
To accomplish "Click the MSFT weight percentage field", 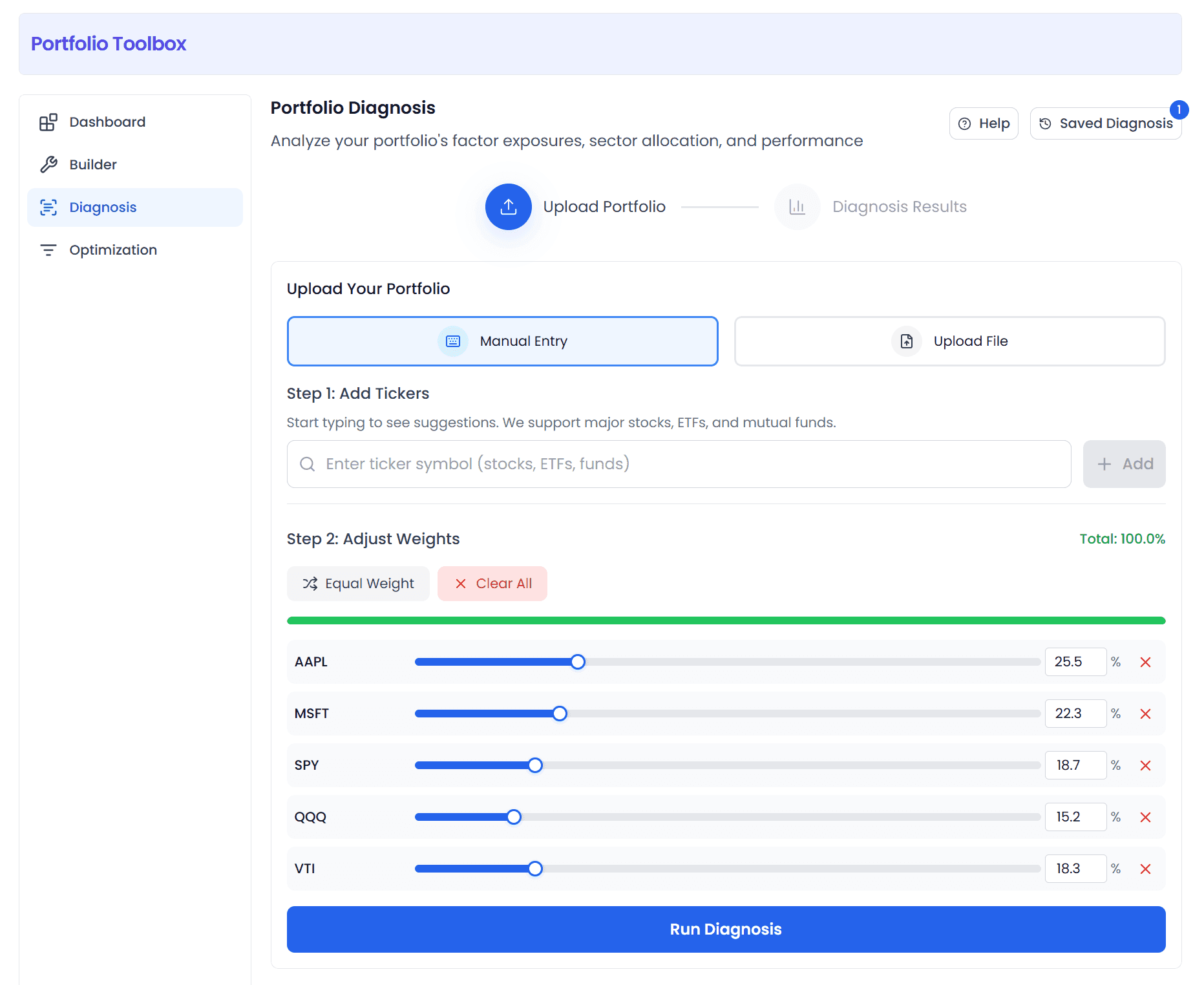I will [1075, 714].
